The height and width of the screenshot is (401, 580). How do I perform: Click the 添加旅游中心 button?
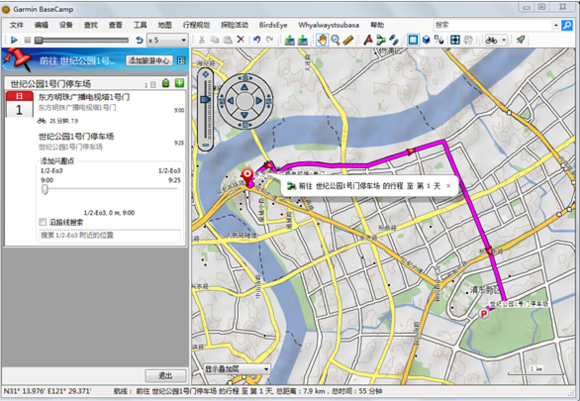pyautogui.click(x=149, y=60)
